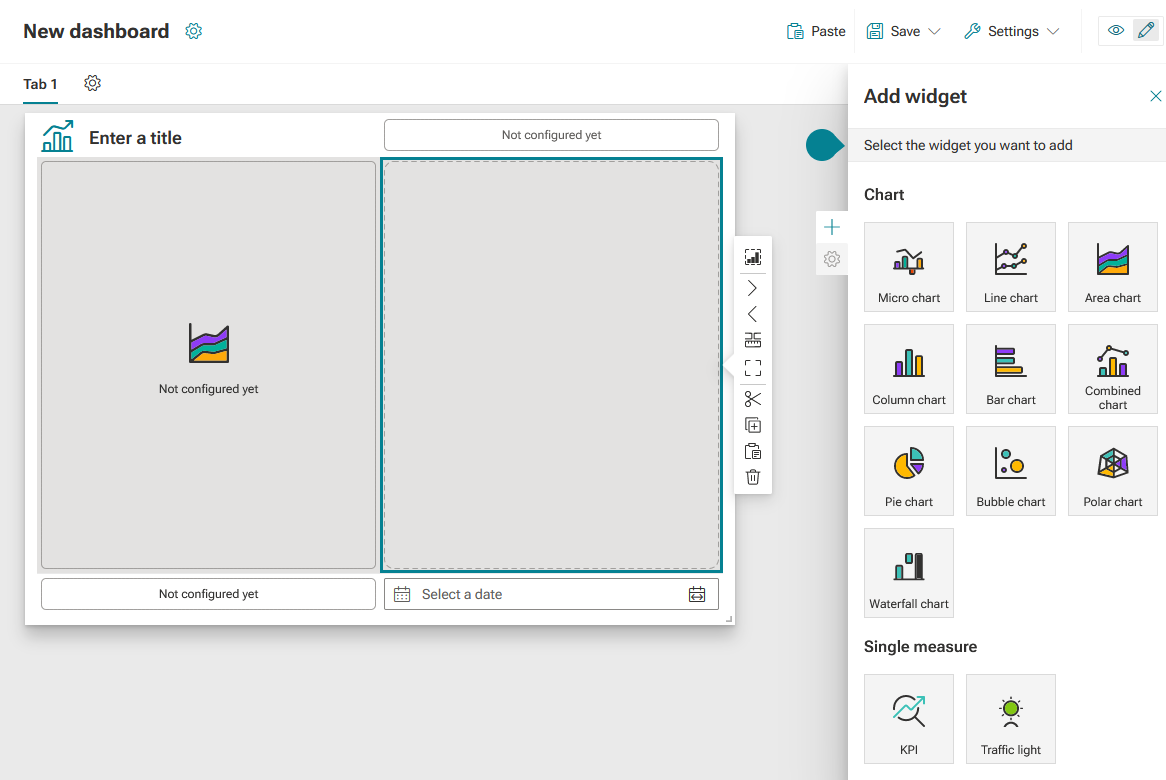1166x780 pixels.
Task: Click the plus add widget side button
Action: 832,228
